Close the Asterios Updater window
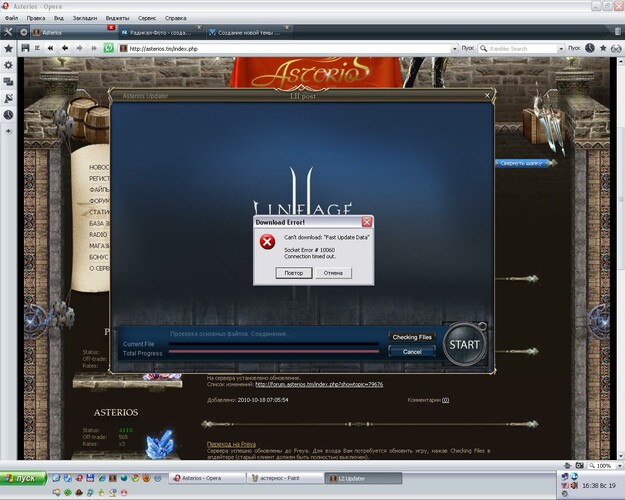 (487, 96)
